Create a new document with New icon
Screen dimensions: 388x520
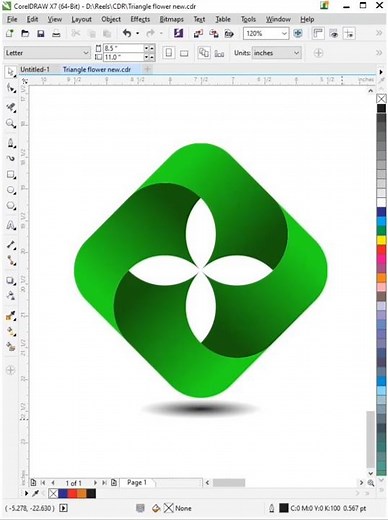point(10,33)
